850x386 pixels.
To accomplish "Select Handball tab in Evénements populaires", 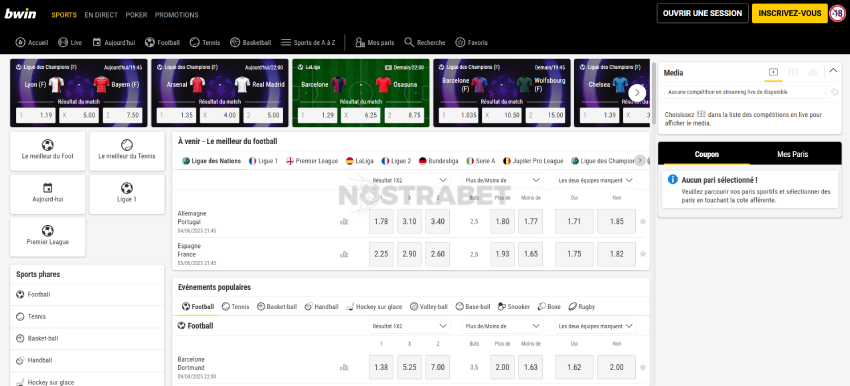I will click(x=321, y=307).
